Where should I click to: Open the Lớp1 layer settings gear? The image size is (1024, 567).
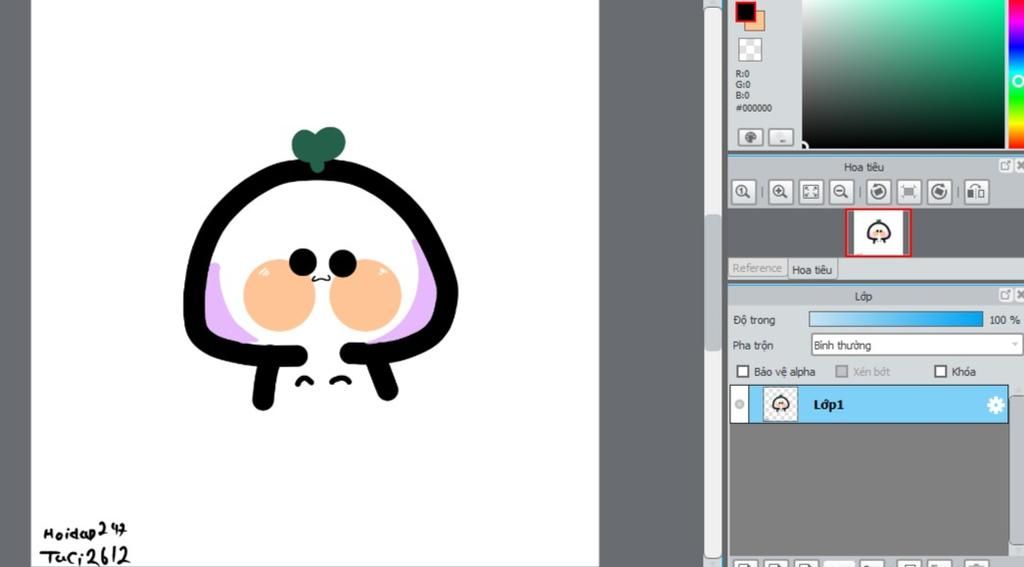click(995, 405)
